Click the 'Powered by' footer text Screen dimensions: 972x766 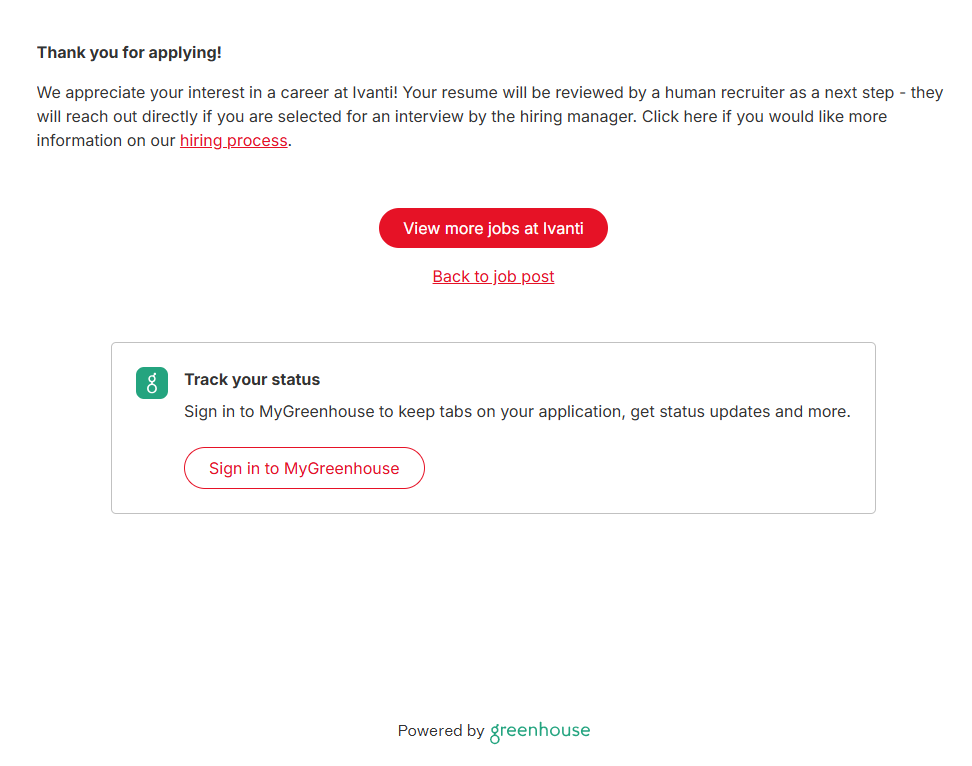(440, 731)
